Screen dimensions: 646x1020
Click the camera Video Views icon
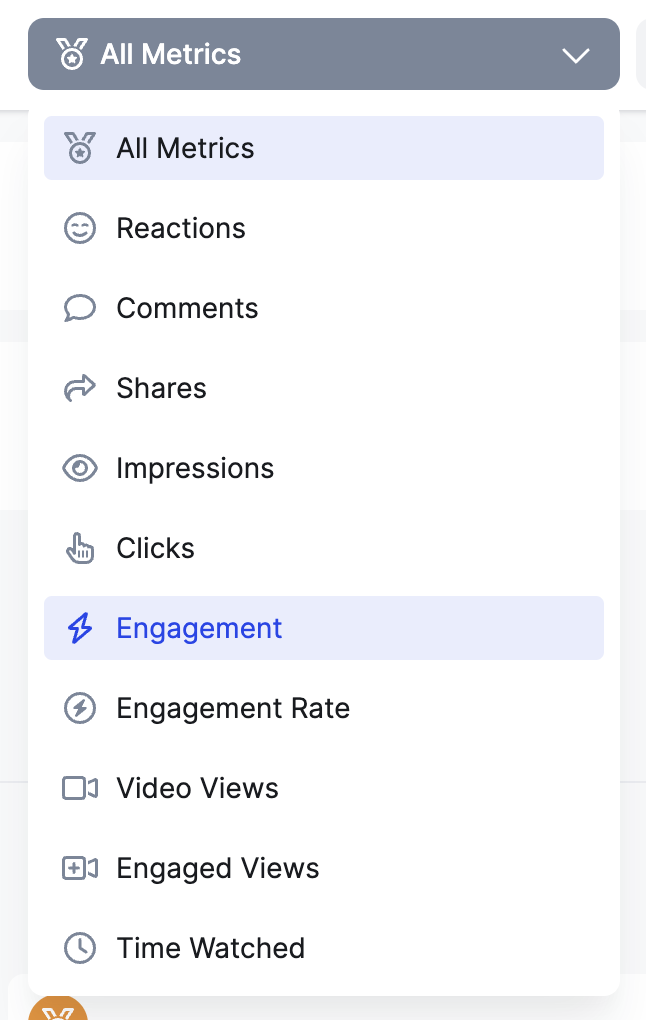(79, 788)
